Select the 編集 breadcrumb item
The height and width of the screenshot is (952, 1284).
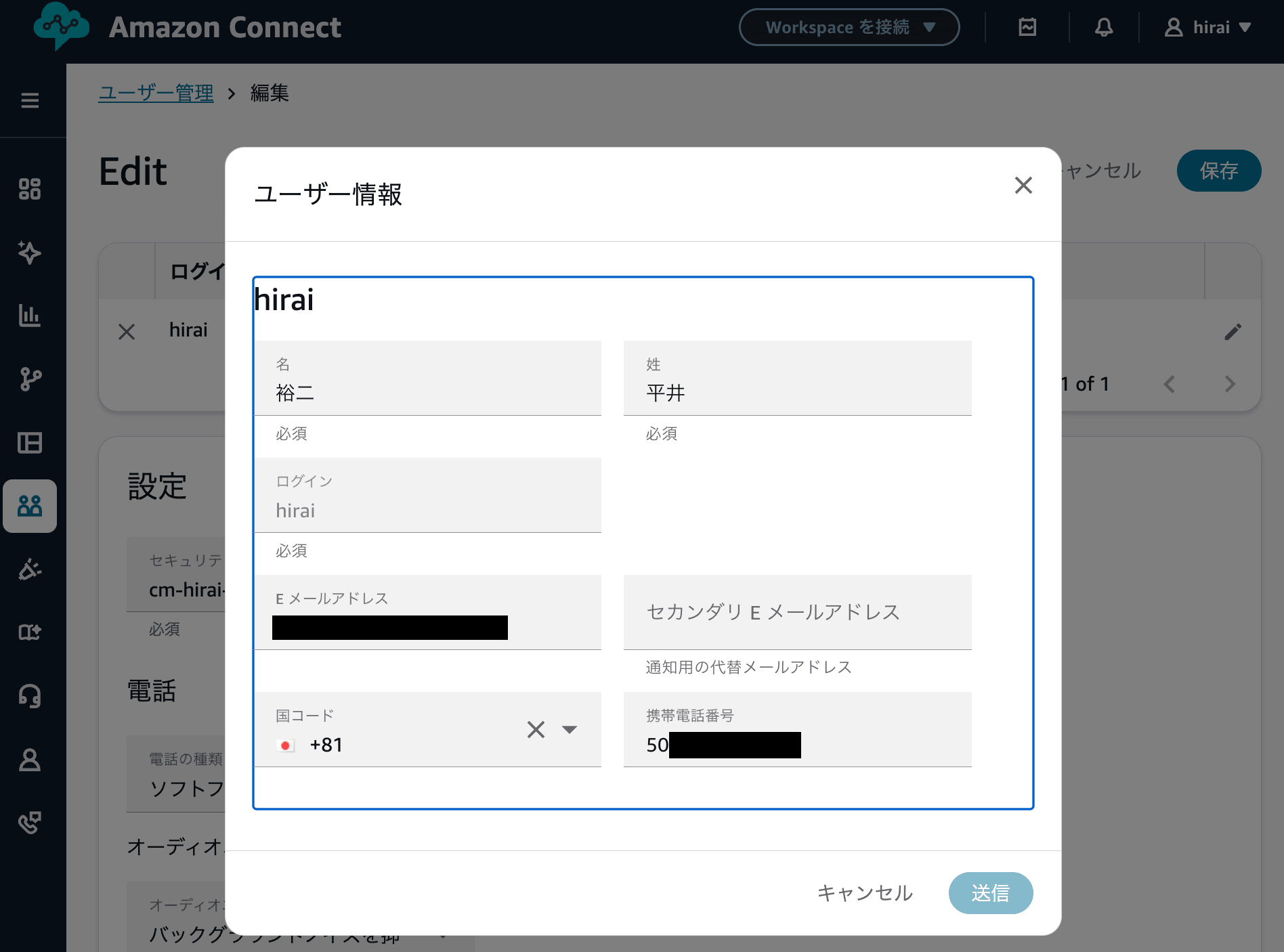pos(269,93)
